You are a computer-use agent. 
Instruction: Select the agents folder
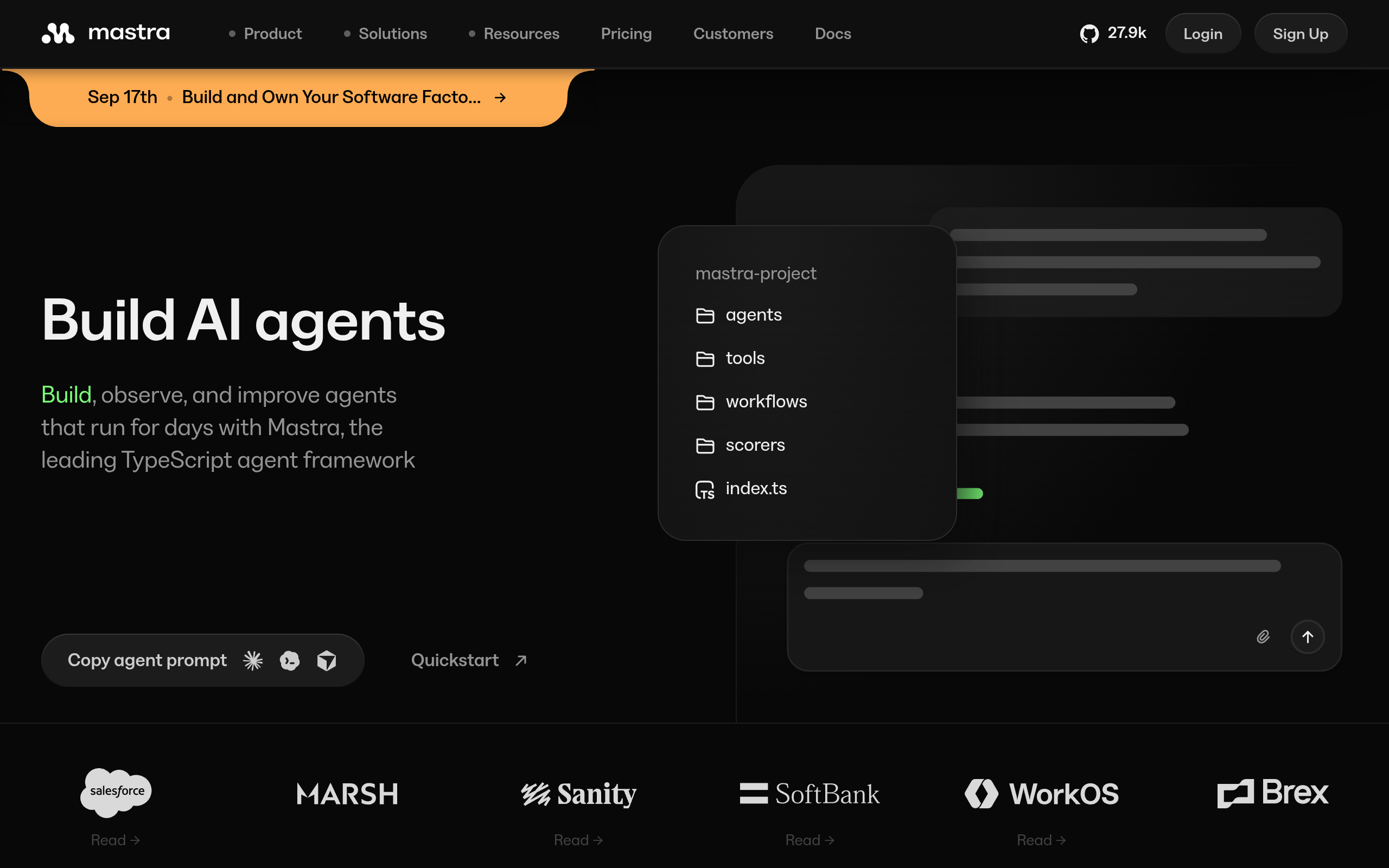[x=738, y=315]
